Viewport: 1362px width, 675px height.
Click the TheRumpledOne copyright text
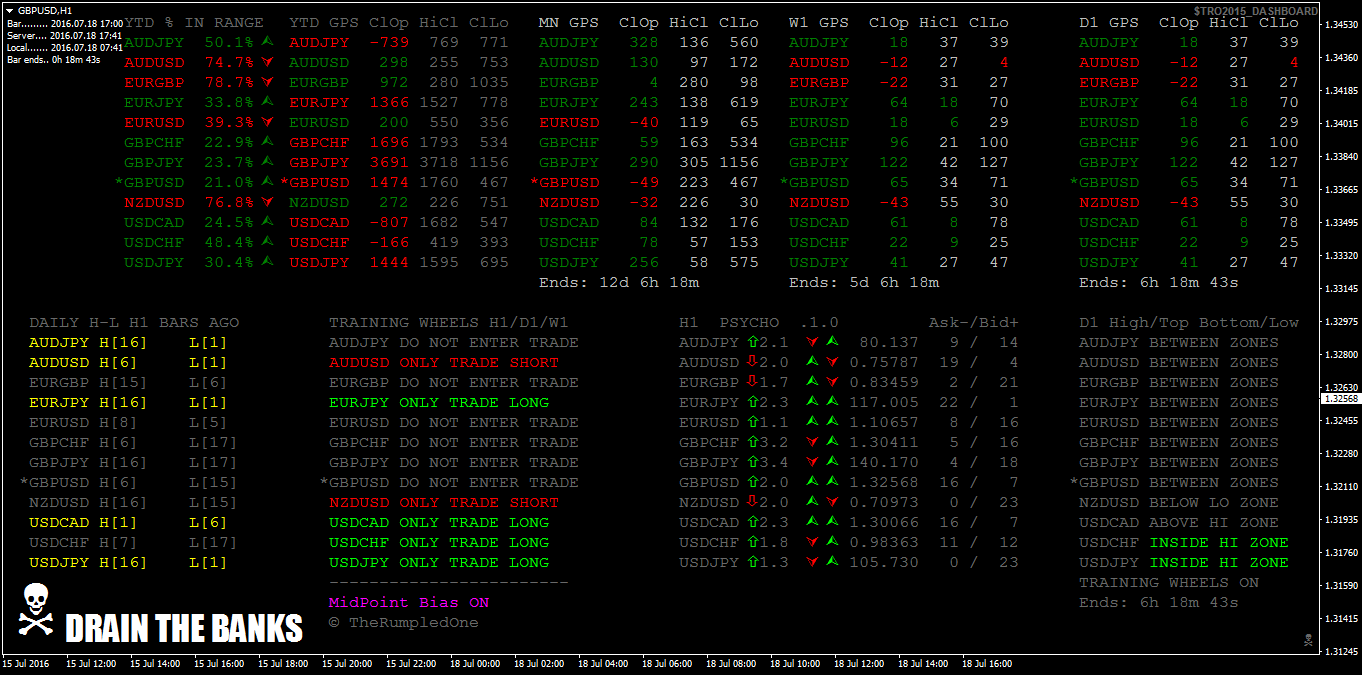click(x=403, y=623)
